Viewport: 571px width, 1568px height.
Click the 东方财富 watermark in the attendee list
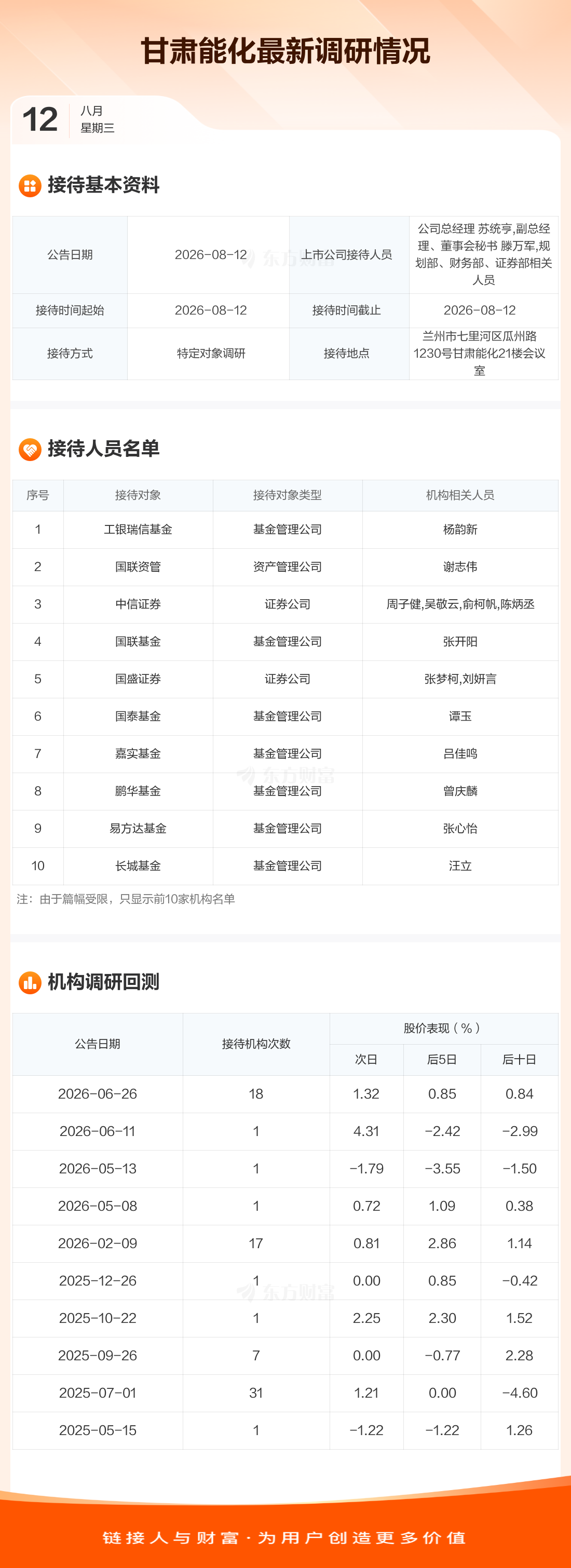tap(285, 775)
